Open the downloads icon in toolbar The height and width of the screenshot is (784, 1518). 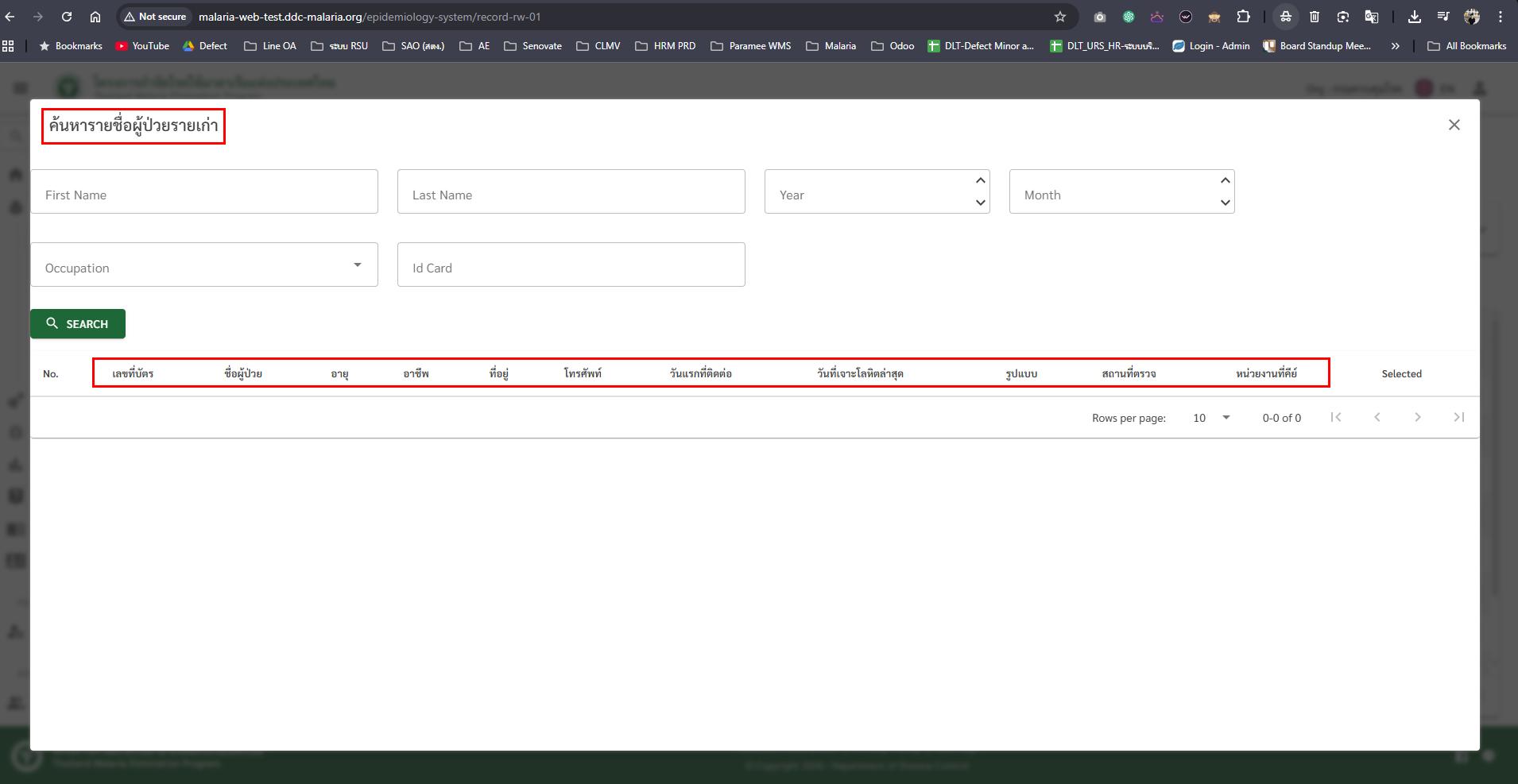click(x=1414, y=17)
